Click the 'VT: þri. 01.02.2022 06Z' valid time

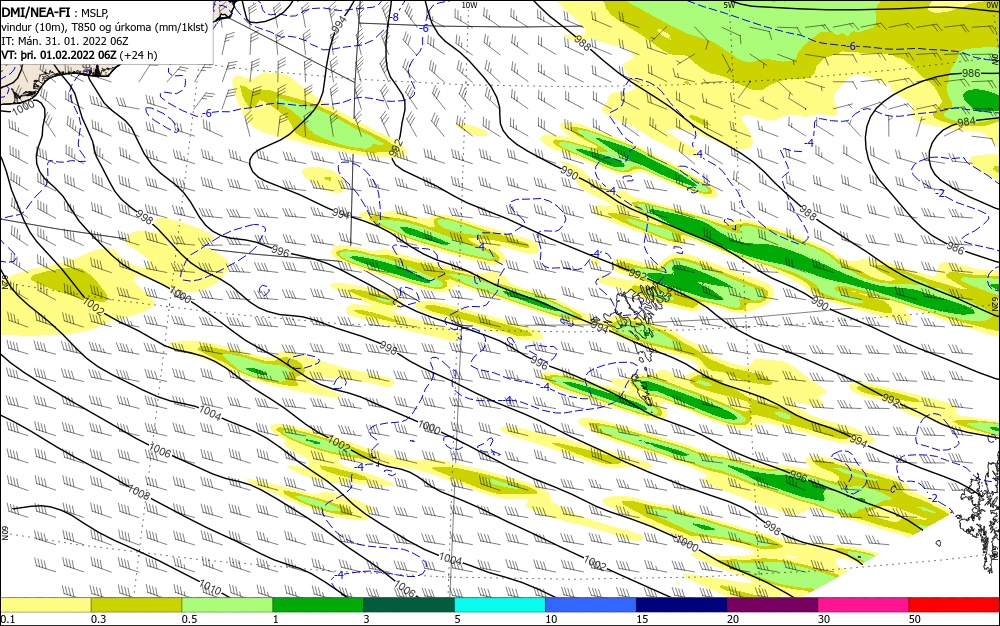point(59,55)
